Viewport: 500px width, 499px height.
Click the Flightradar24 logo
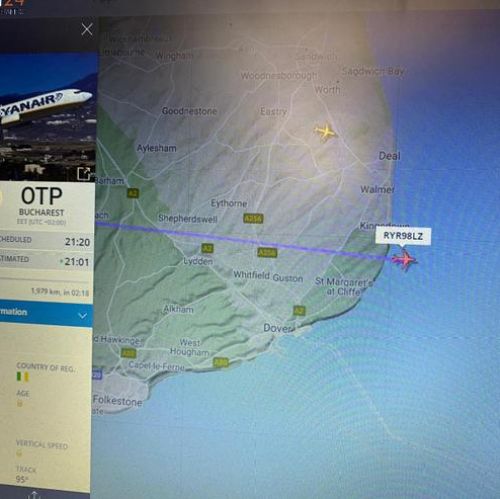coord(12,7)
